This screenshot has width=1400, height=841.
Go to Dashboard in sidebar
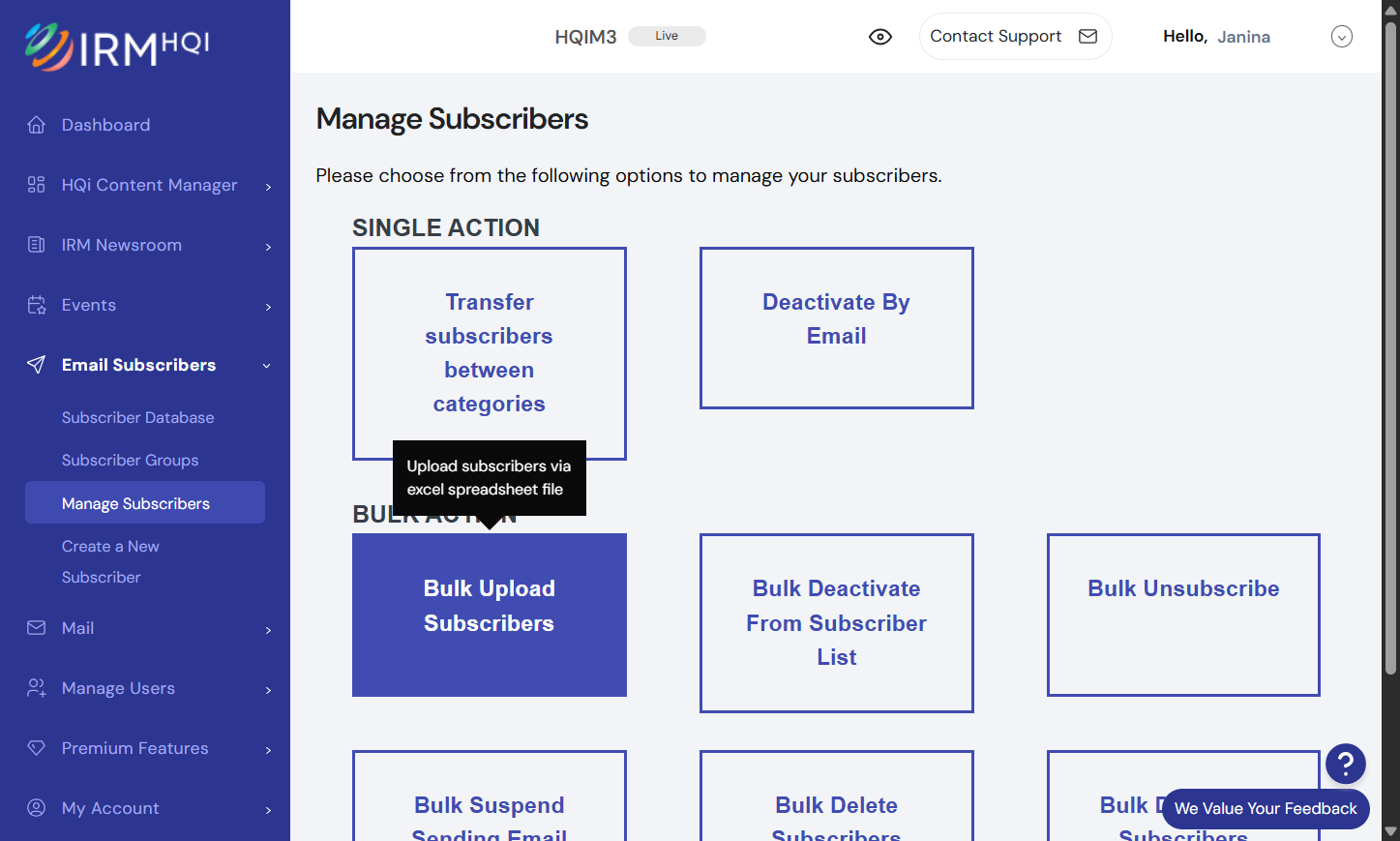point(106,125)
